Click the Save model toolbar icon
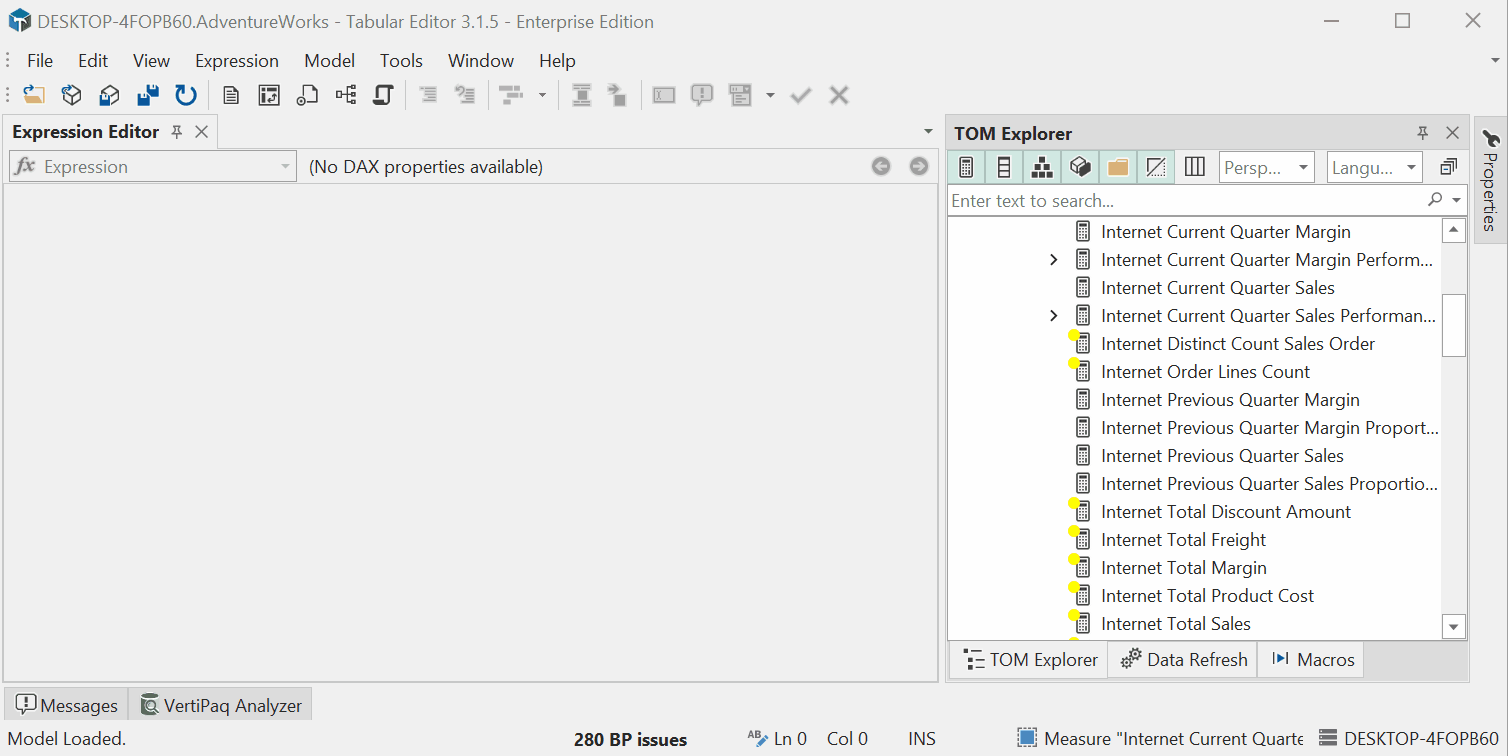 click(x=148, y=95)
